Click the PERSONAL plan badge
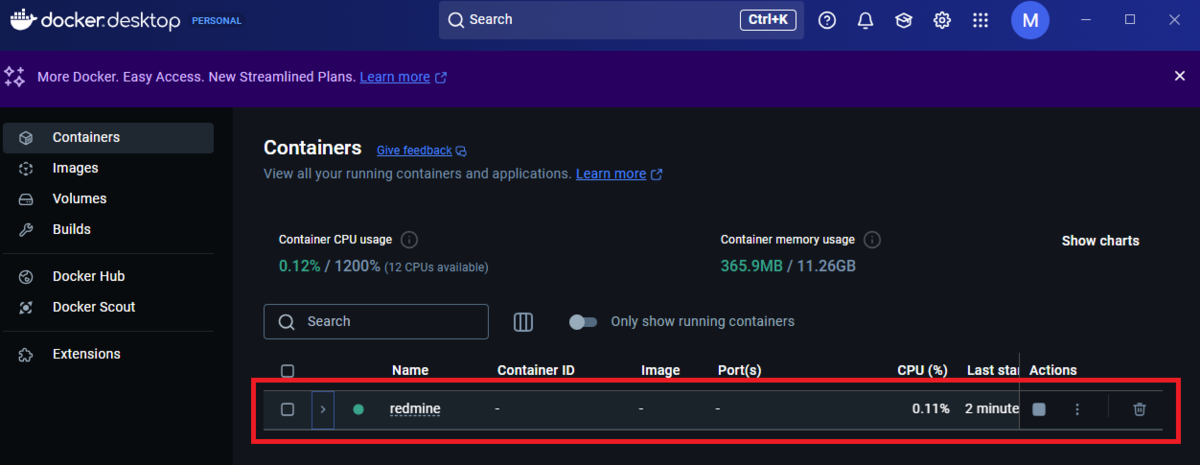Screen dimensions: 1200x465 coord(216,20)
